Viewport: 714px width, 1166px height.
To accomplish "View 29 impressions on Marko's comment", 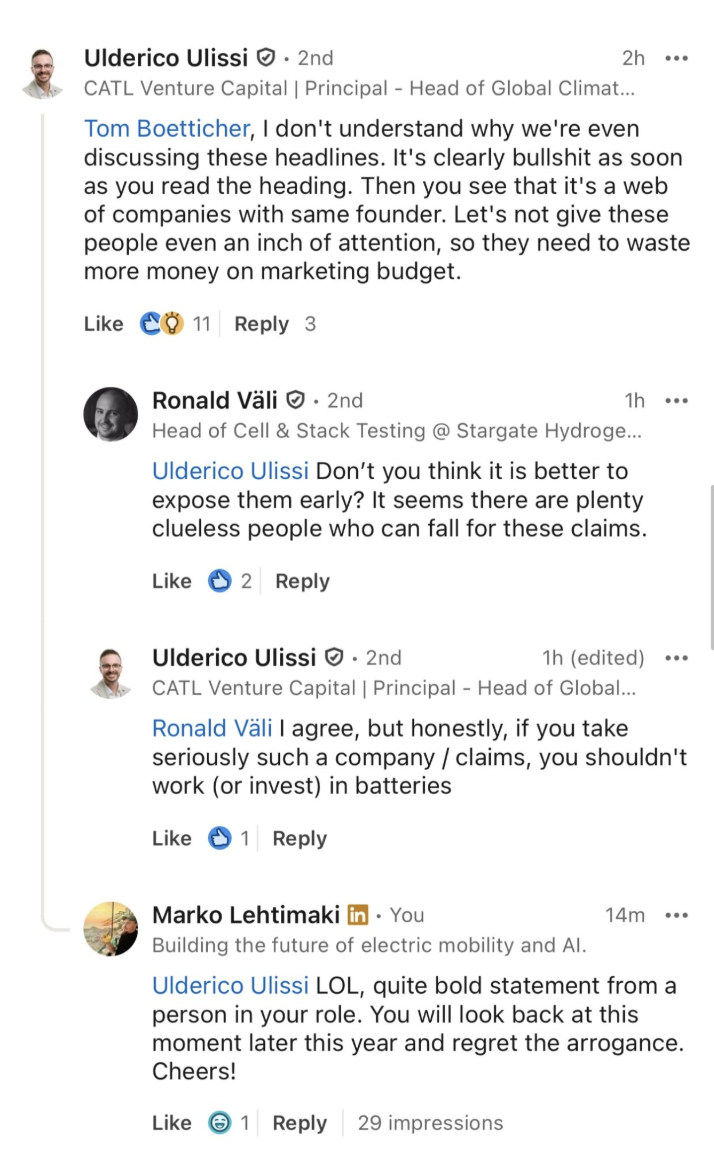I will tap(430, 1123).
